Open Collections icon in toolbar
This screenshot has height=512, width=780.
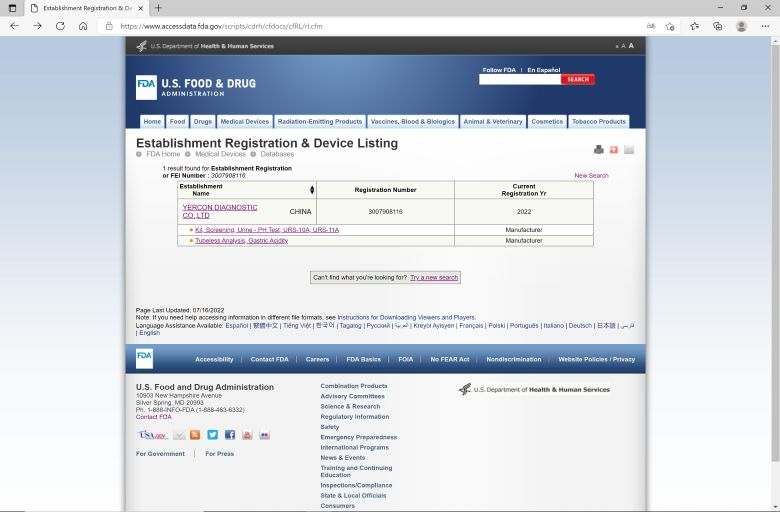pyautogui.click(x=717, y=26)
